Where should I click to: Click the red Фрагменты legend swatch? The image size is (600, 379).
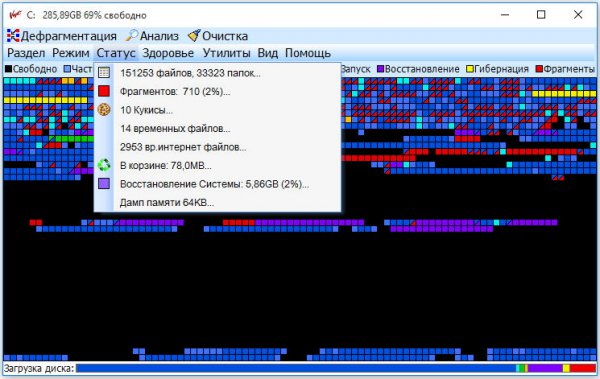click(539, 69)
